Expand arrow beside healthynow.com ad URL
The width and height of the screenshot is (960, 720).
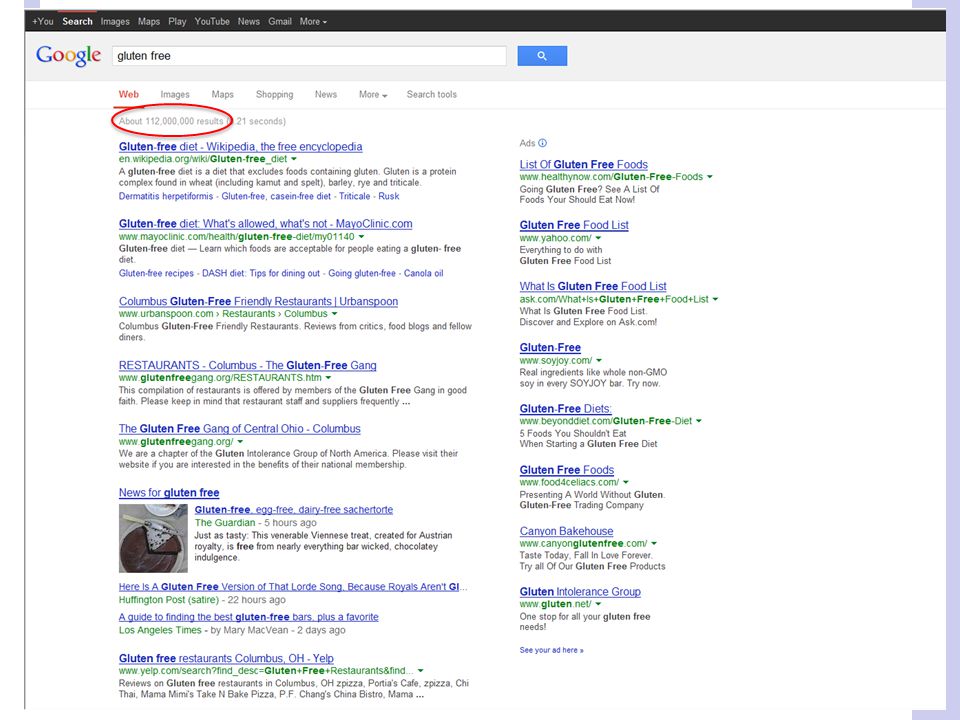pyautogui.click(x=710, y=177)
